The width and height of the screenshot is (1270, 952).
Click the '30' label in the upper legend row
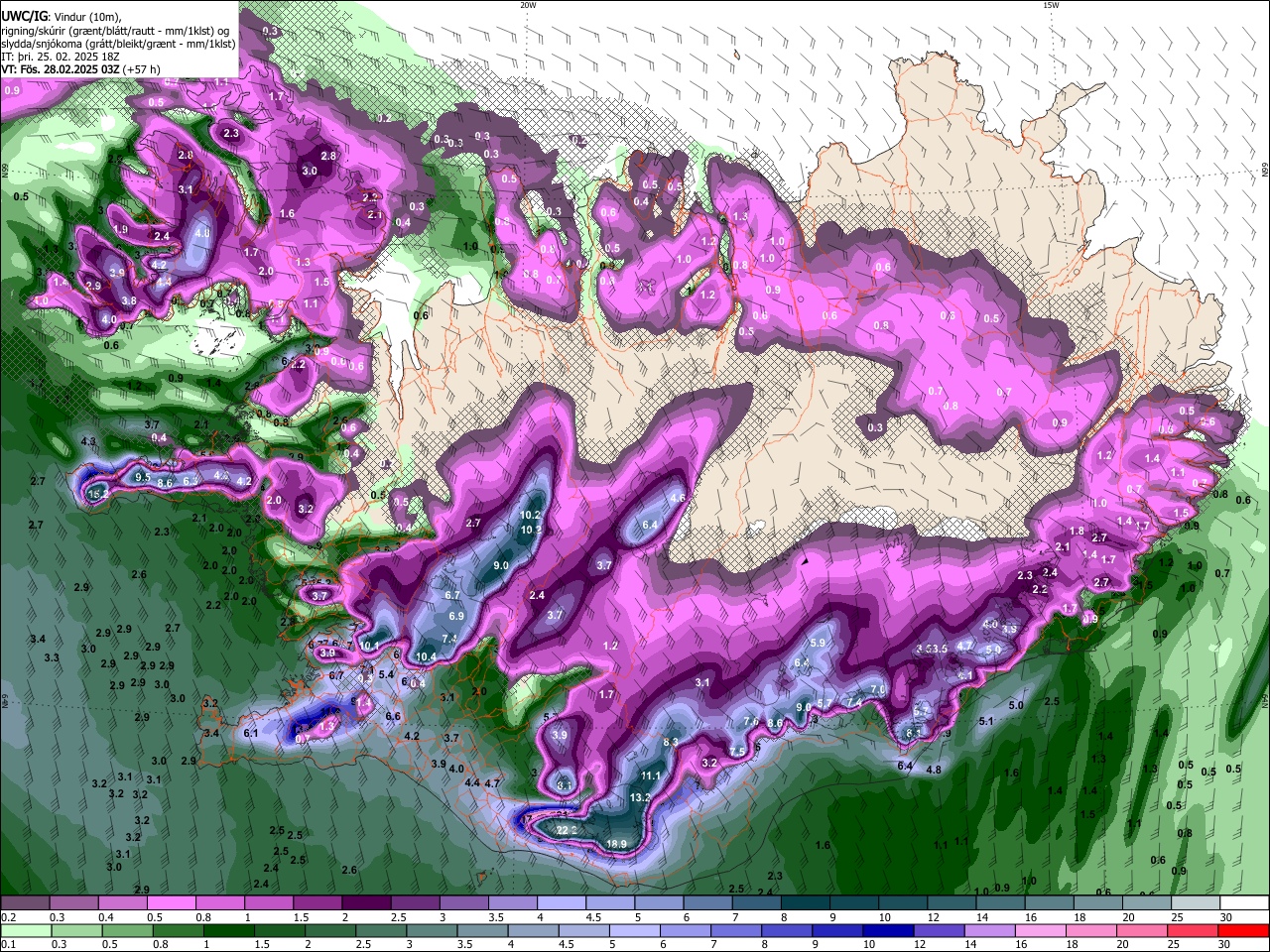tap(1226, 917)
